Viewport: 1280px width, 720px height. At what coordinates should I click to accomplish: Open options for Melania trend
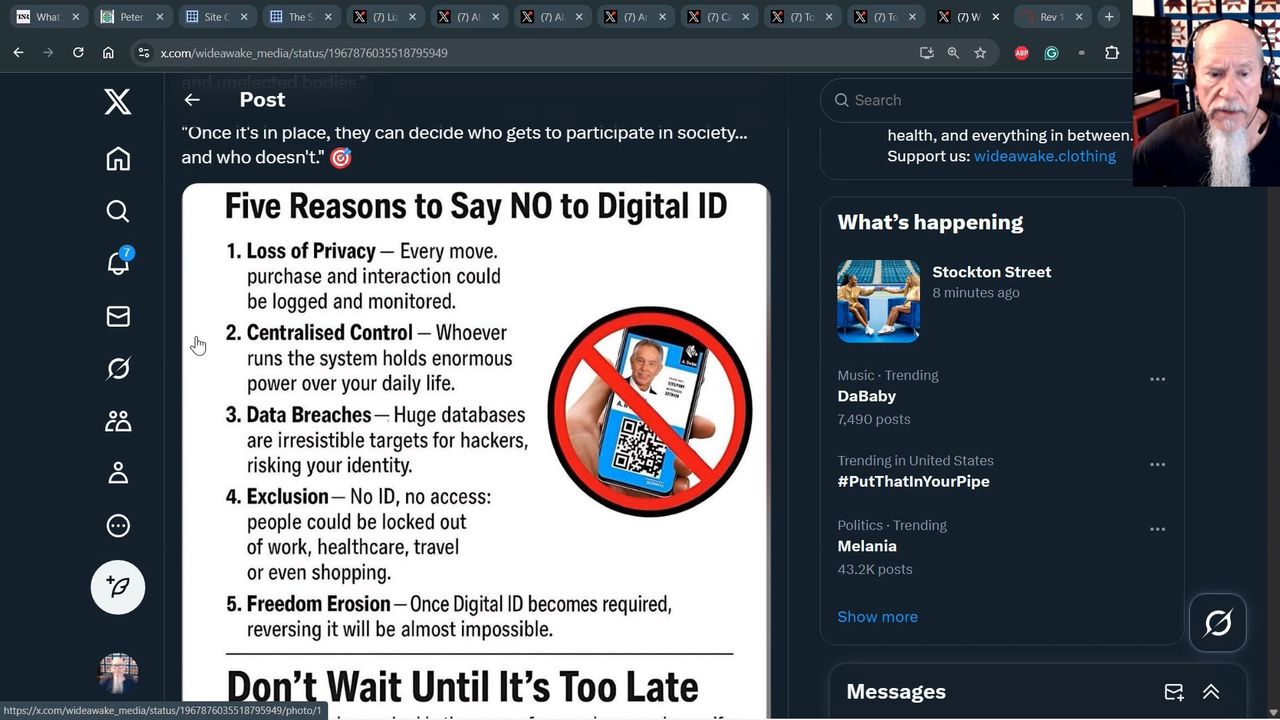click(x=1157, y=529)
